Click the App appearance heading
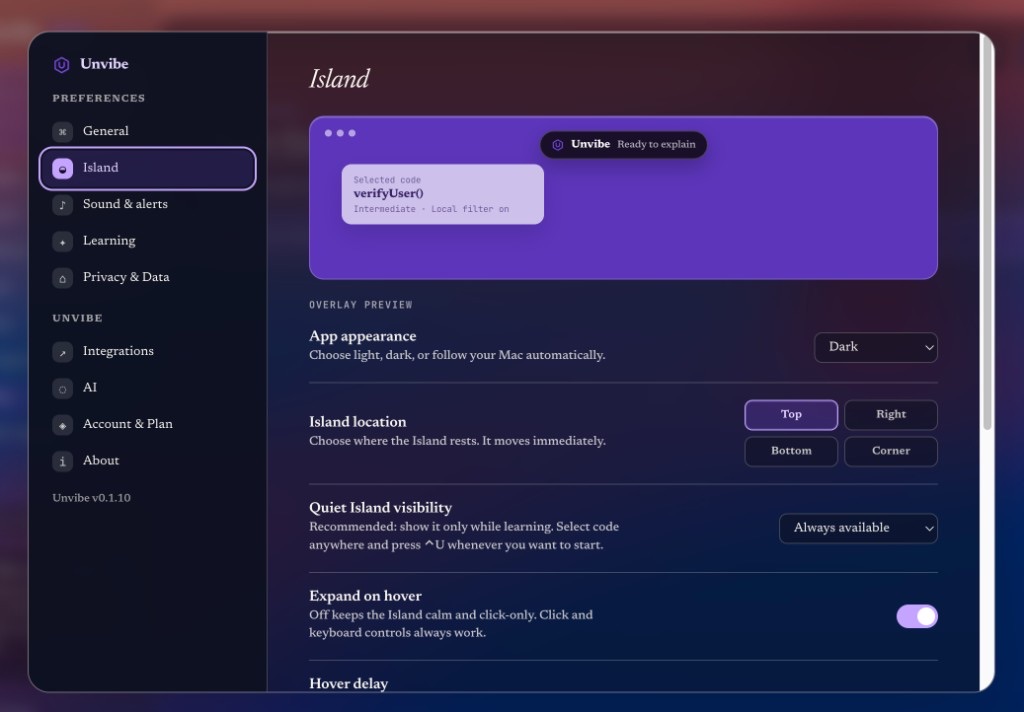 362,336
